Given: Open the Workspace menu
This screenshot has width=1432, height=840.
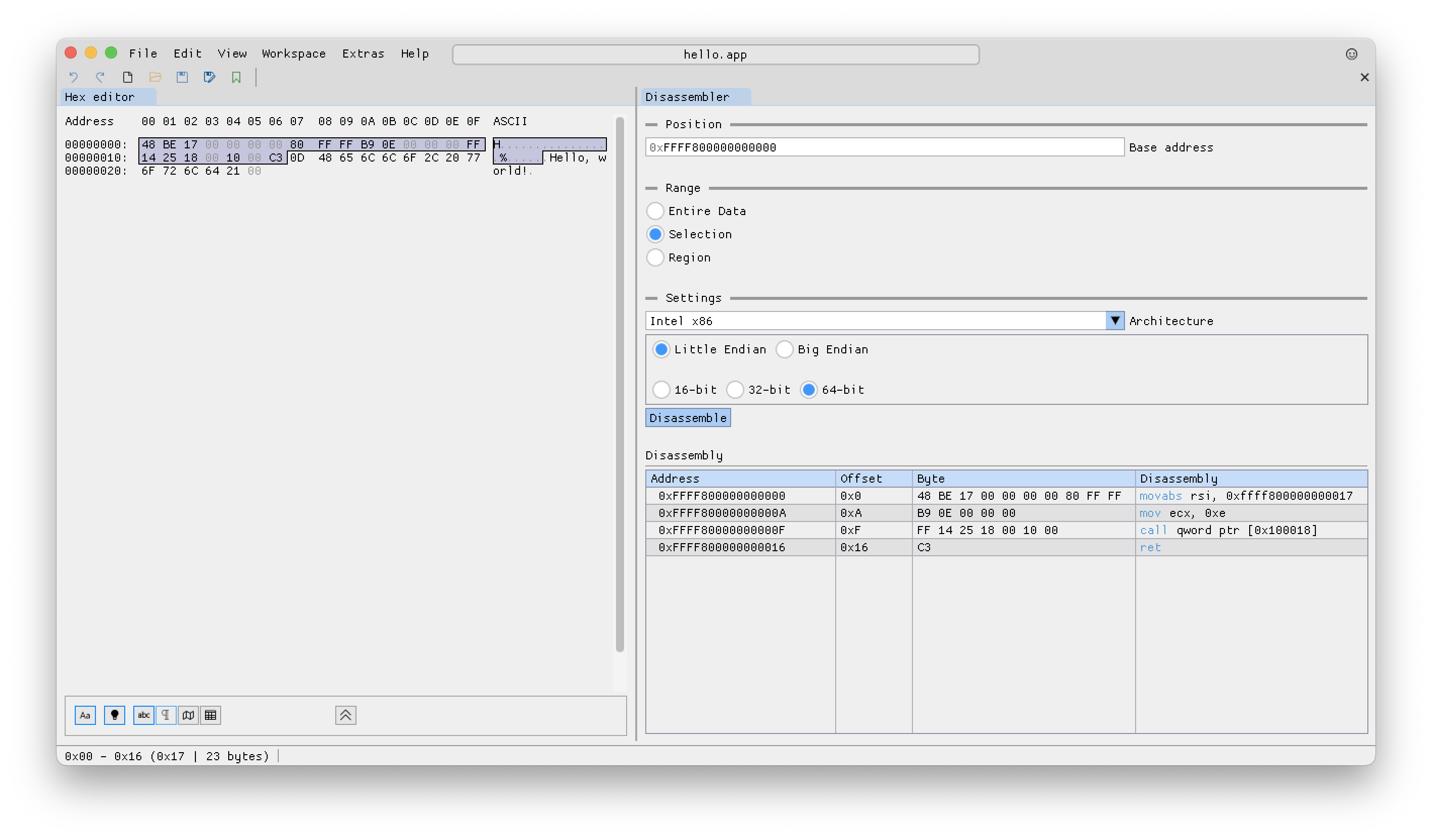Looking at the screenshot, I should [294, 54].
